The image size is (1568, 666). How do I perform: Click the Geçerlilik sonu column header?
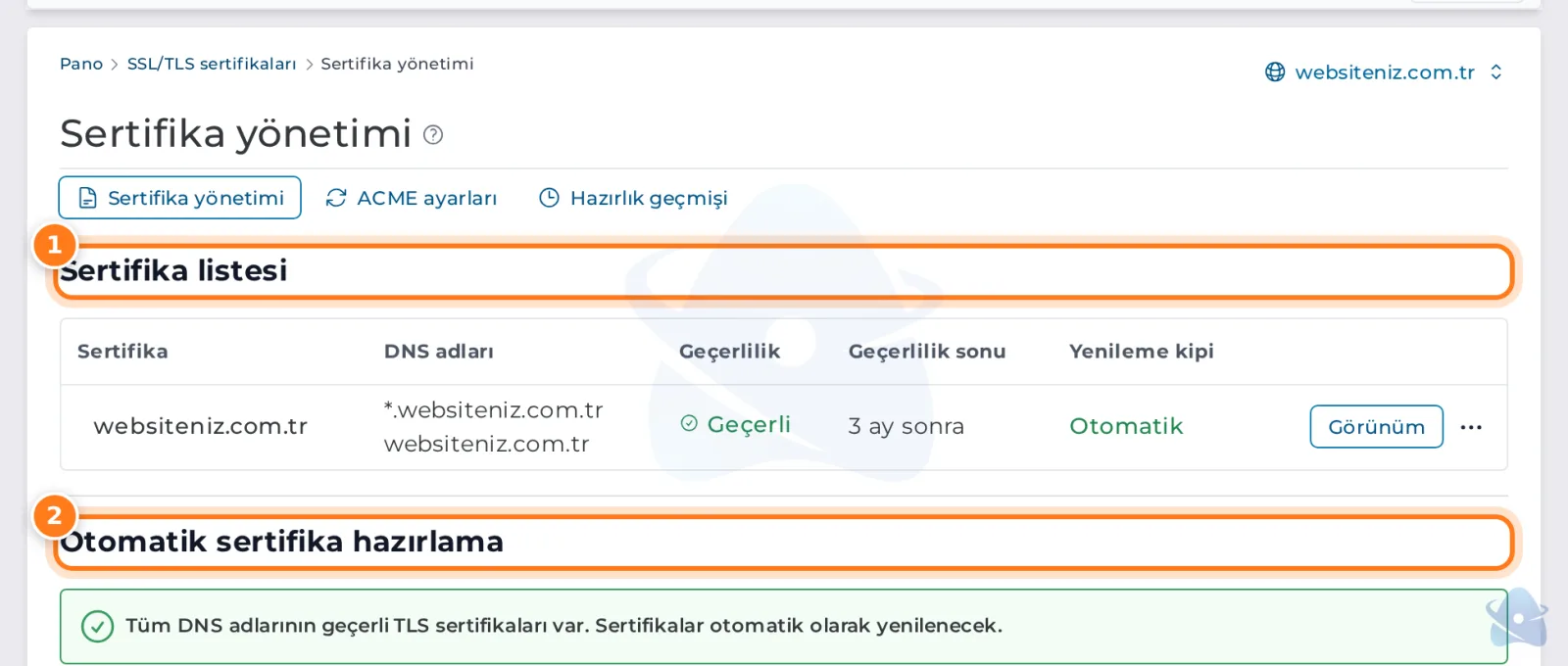click(927, 352)
